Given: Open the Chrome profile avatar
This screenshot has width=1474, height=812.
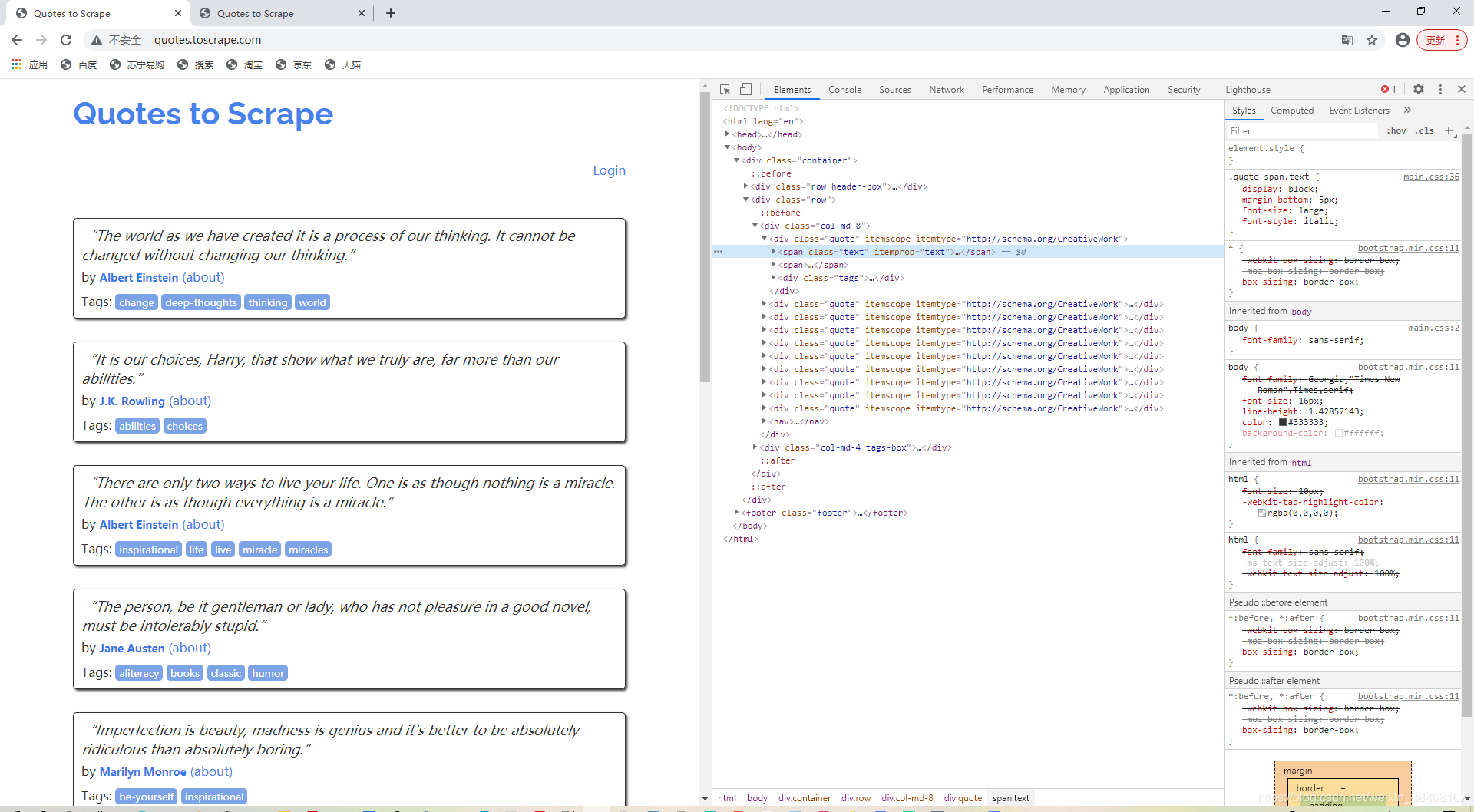Looking at the screenshot, I should (1403, 40).
